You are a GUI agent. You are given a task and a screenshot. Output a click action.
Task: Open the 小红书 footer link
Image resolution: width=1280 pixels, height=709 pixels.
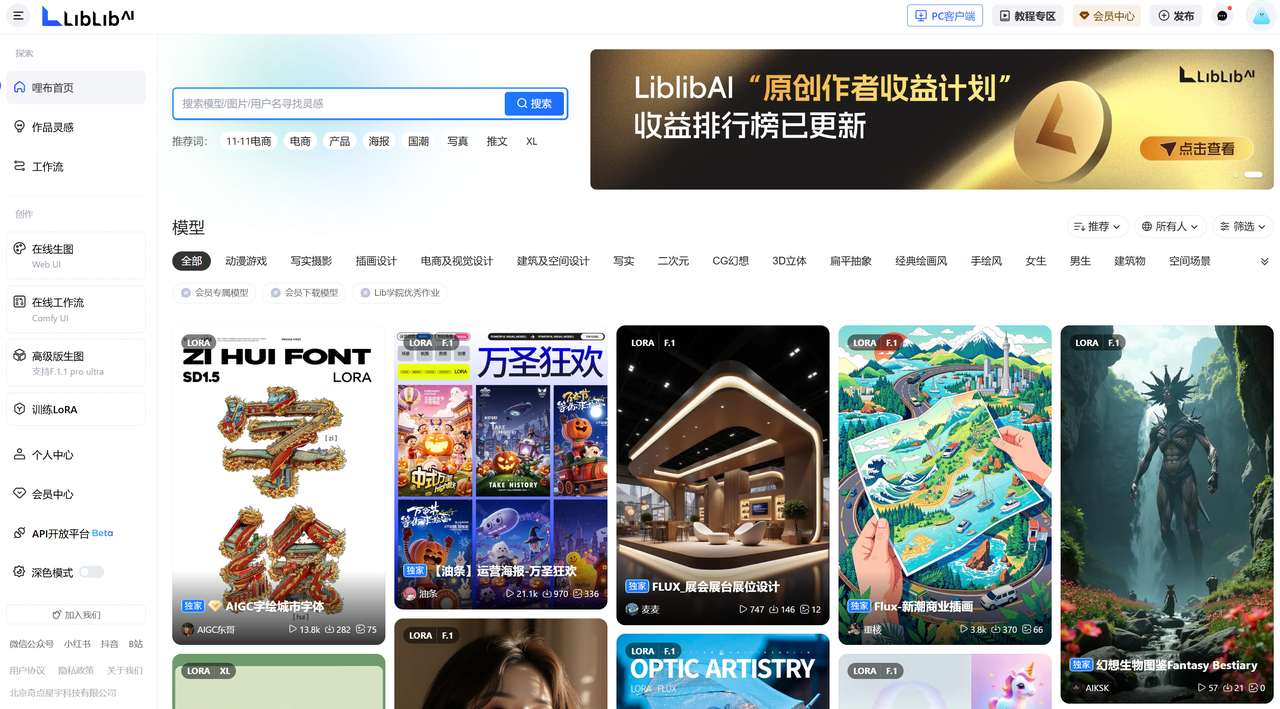click(77, 644)
